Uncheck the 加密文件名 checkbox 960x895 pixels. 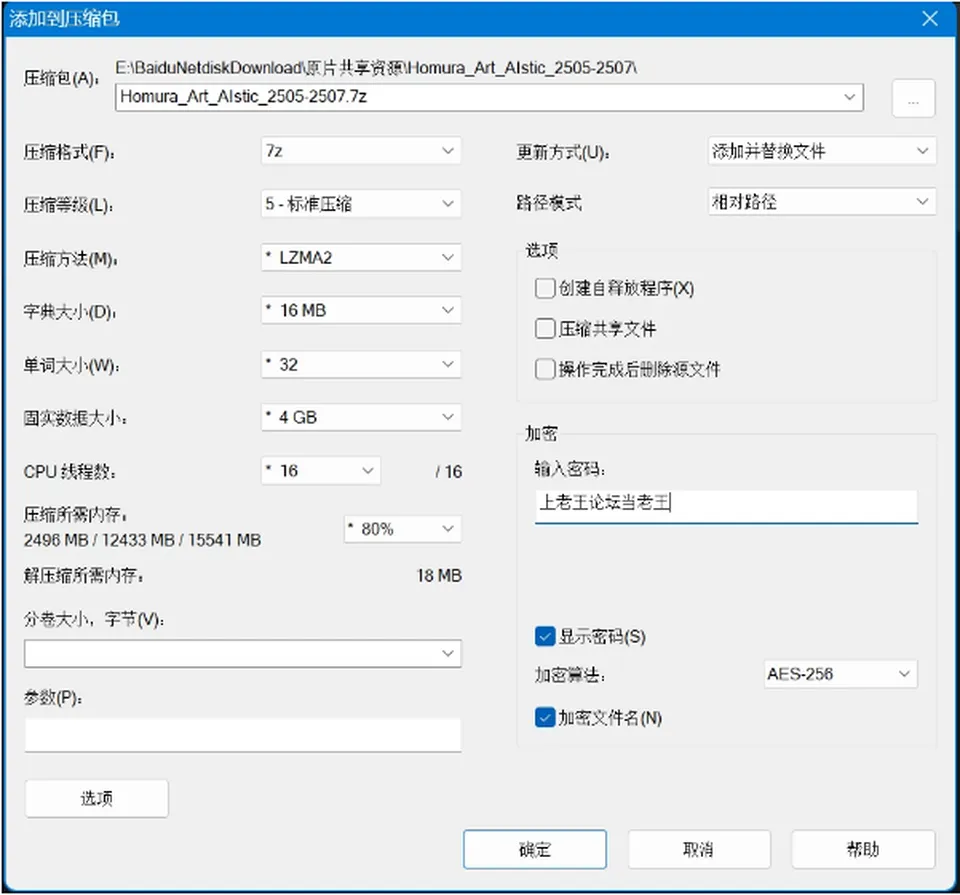coord(544,717)
